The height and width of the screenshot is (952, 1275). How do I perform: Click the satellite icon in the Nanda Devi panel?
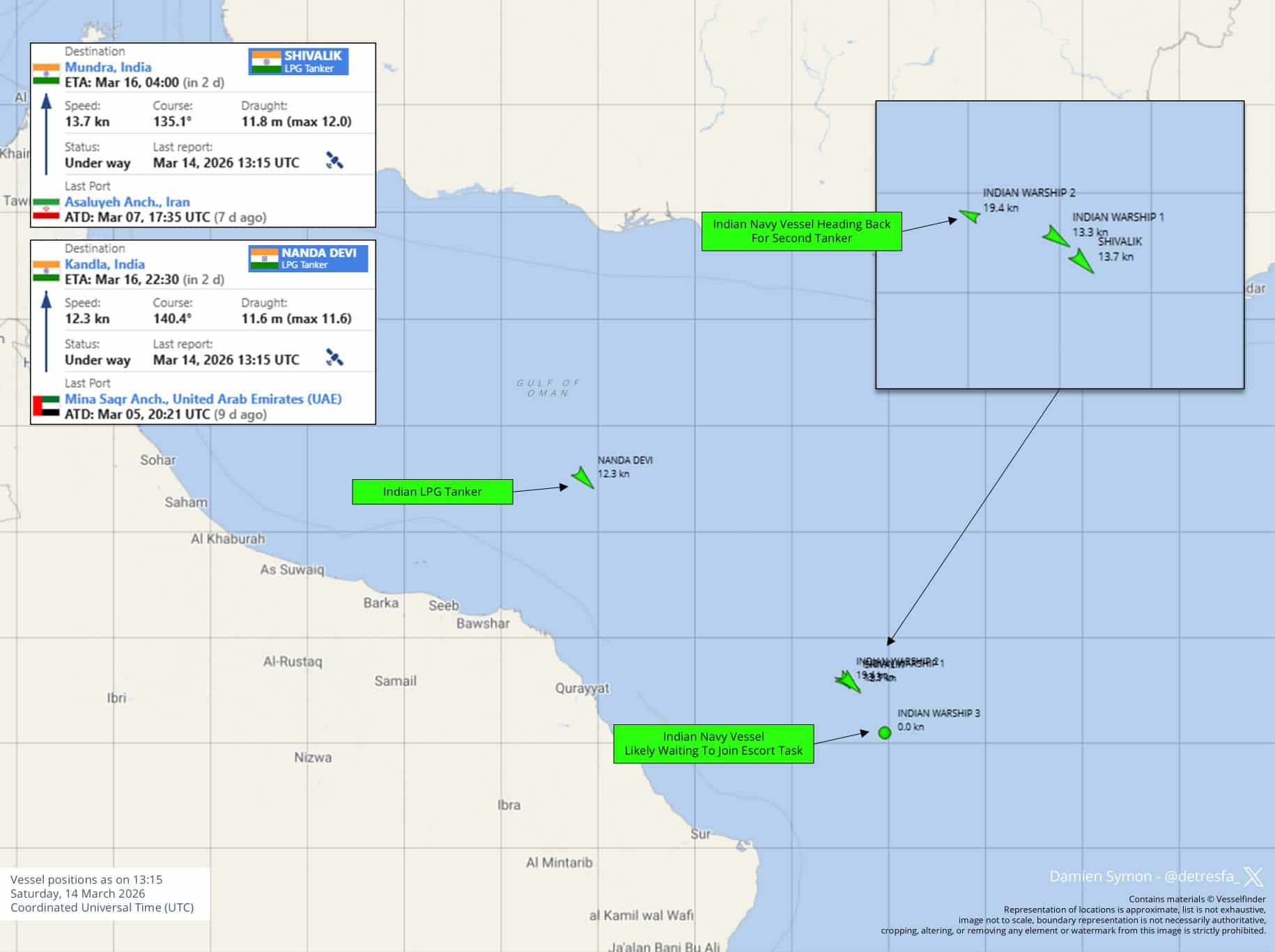tap(334, 358)
